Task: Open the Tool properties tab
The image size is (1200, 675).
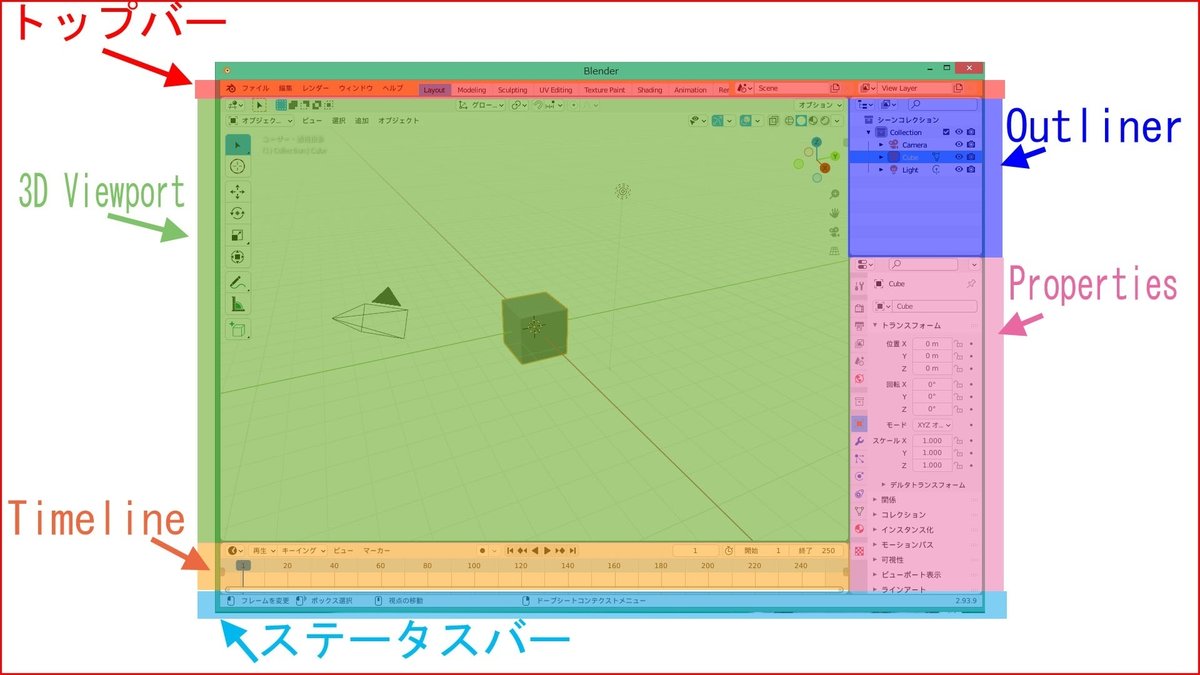Action: 859,287
